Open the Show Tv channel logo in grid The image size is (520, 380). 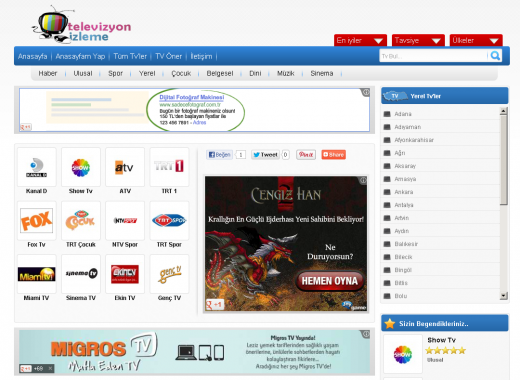[81, 167]
